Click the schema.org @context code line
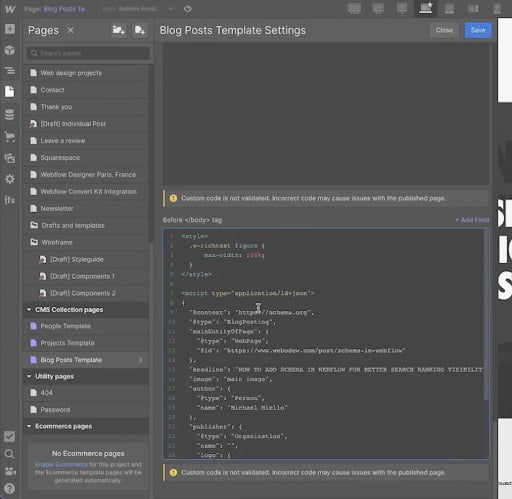The image size is (512, 499). point(252,313)
